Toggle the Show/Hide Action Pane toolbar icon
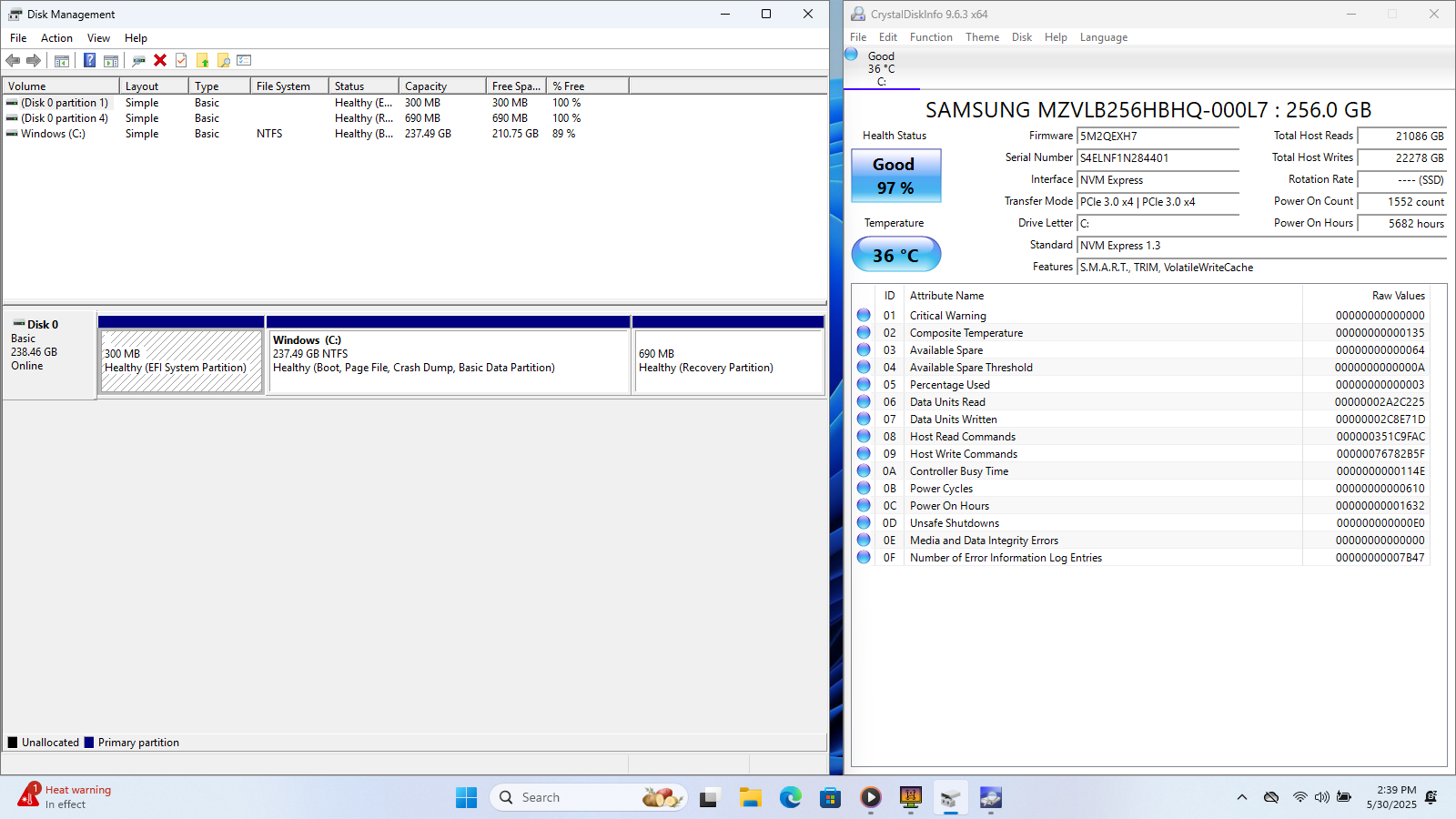 click(x=111, y=60)
